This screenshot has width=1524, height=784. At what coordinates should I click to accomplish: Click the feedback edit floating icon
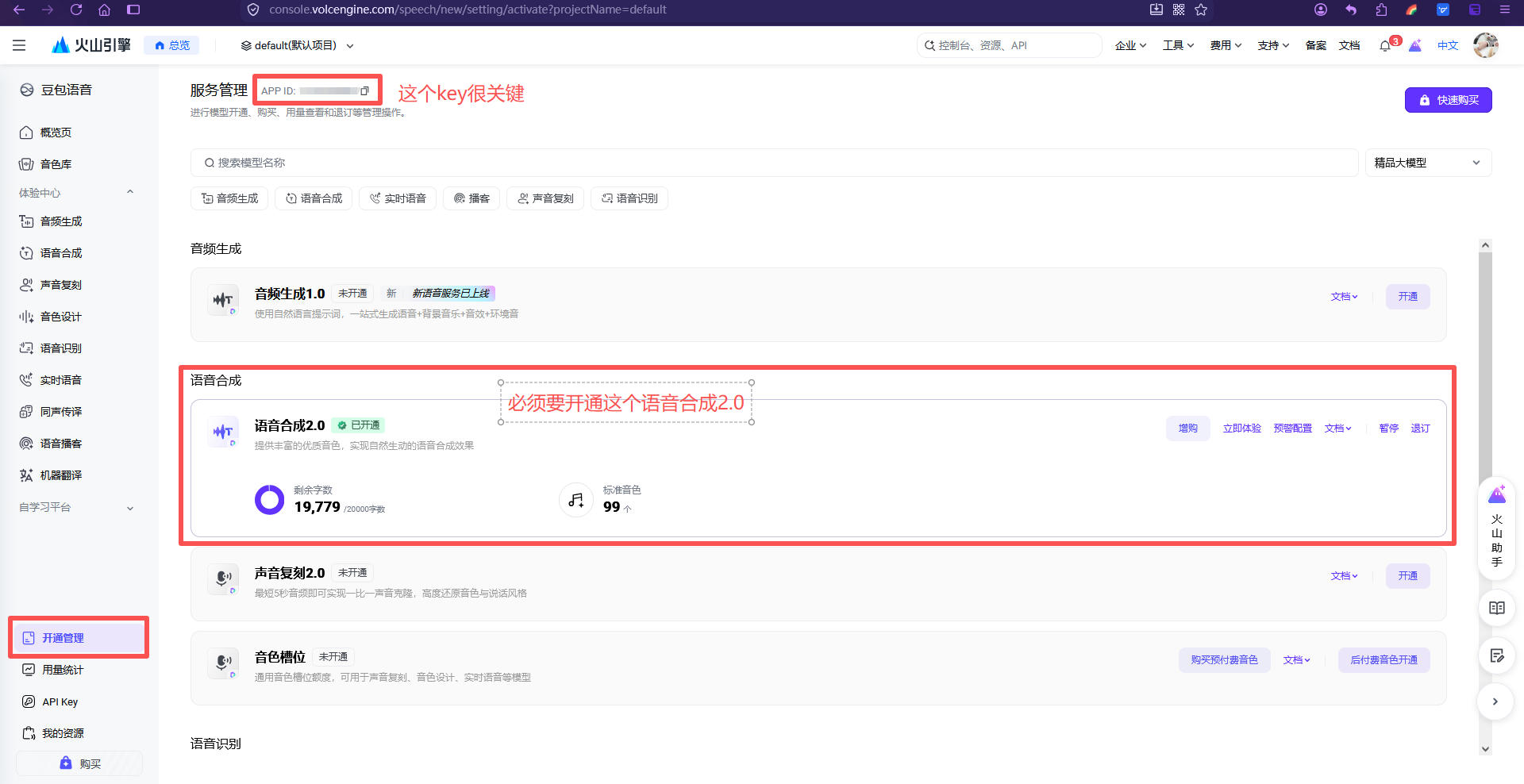pos(1497,655)
